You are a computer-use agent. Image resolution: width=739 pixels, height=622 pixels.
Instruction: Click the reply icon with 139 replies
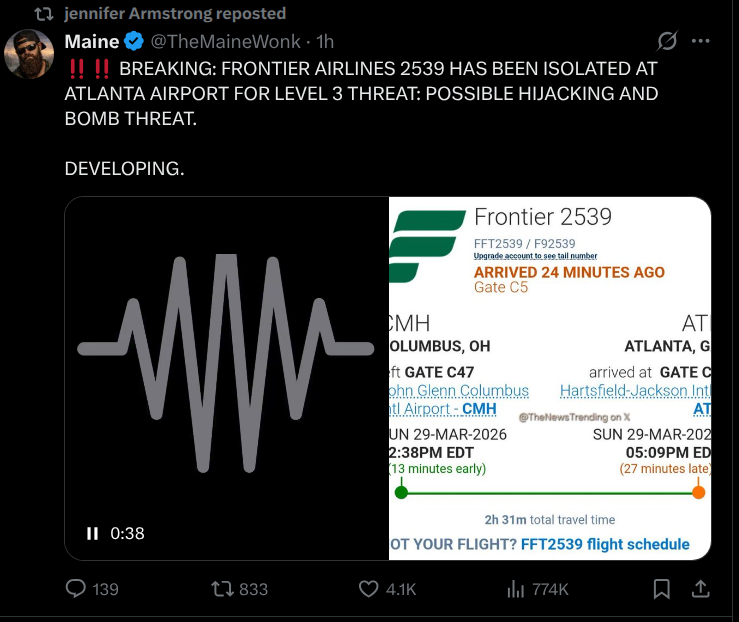click(x=76, y=589)
